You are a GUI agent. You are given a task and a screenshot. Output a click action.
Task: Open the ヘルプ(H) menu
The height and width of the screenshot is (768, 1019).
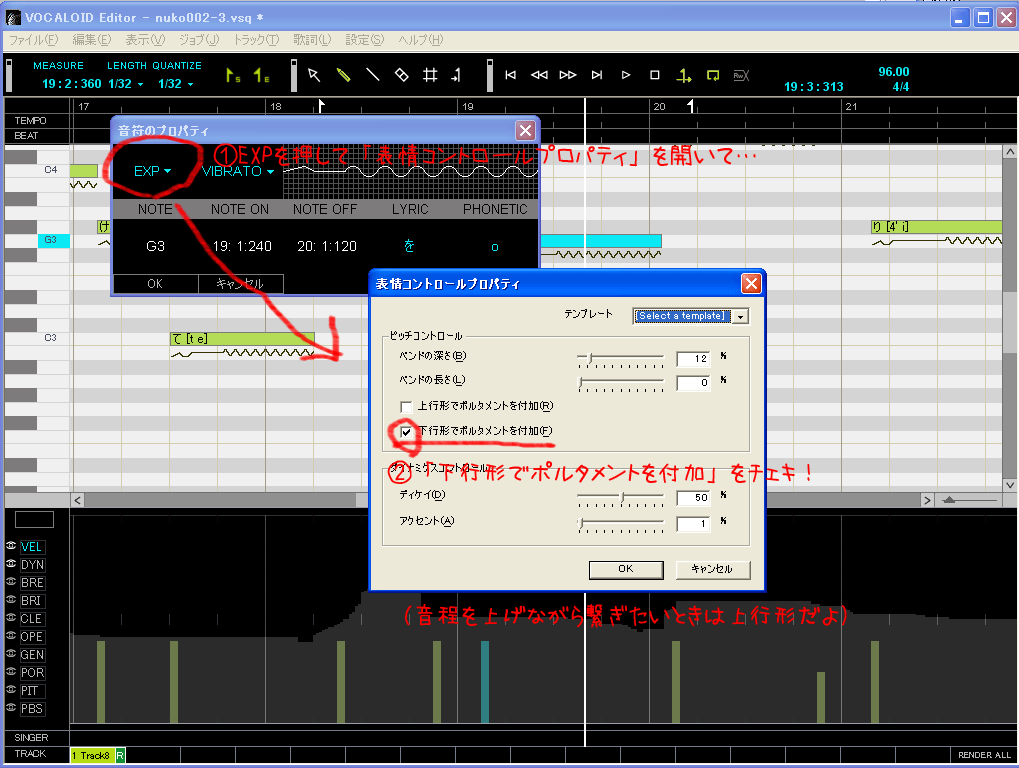pyautogui.click(x=420, y=40)
